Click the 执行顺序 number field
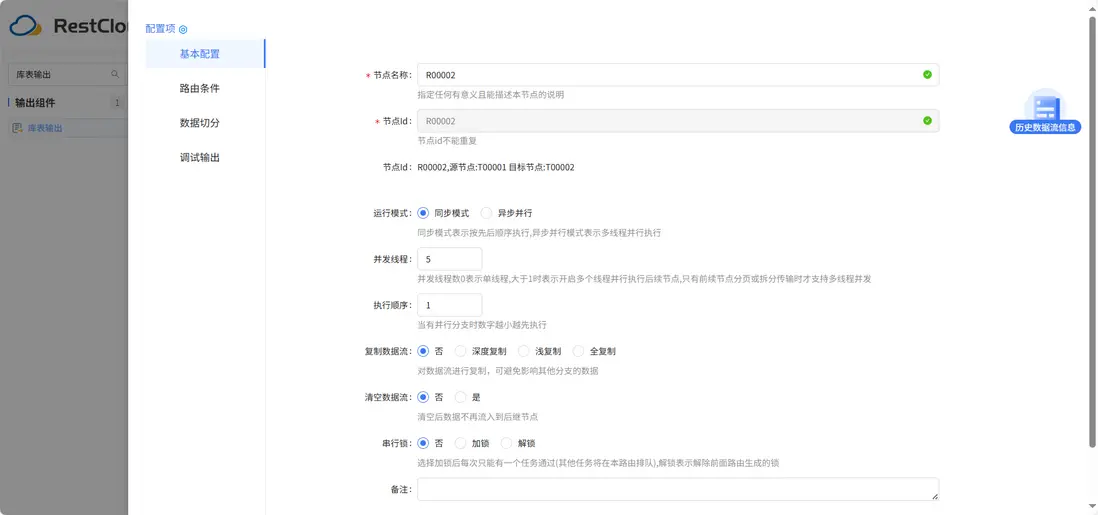 coord(450,305)
